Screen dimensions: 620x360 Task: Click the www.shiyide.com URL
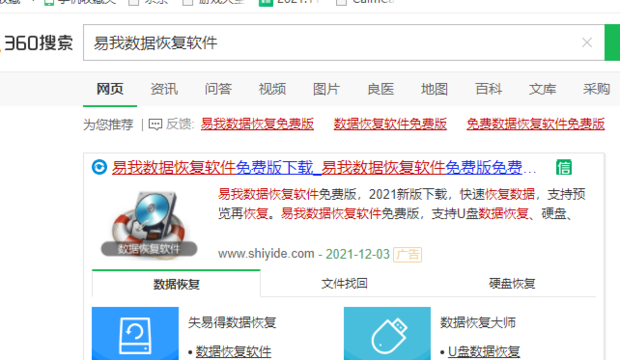click(x=266, y=254)
